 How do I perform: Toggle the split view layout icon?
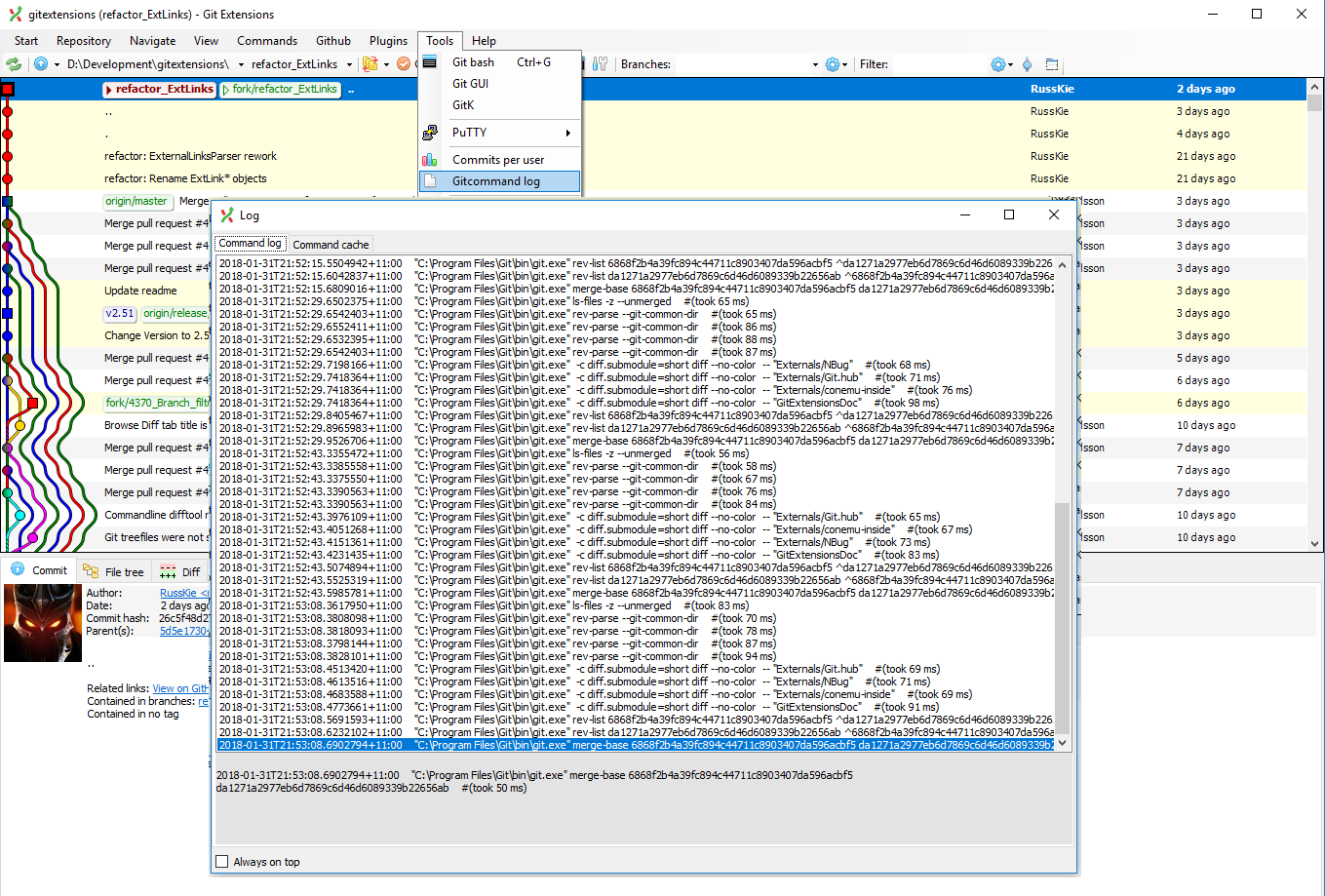click(1052, 64)
